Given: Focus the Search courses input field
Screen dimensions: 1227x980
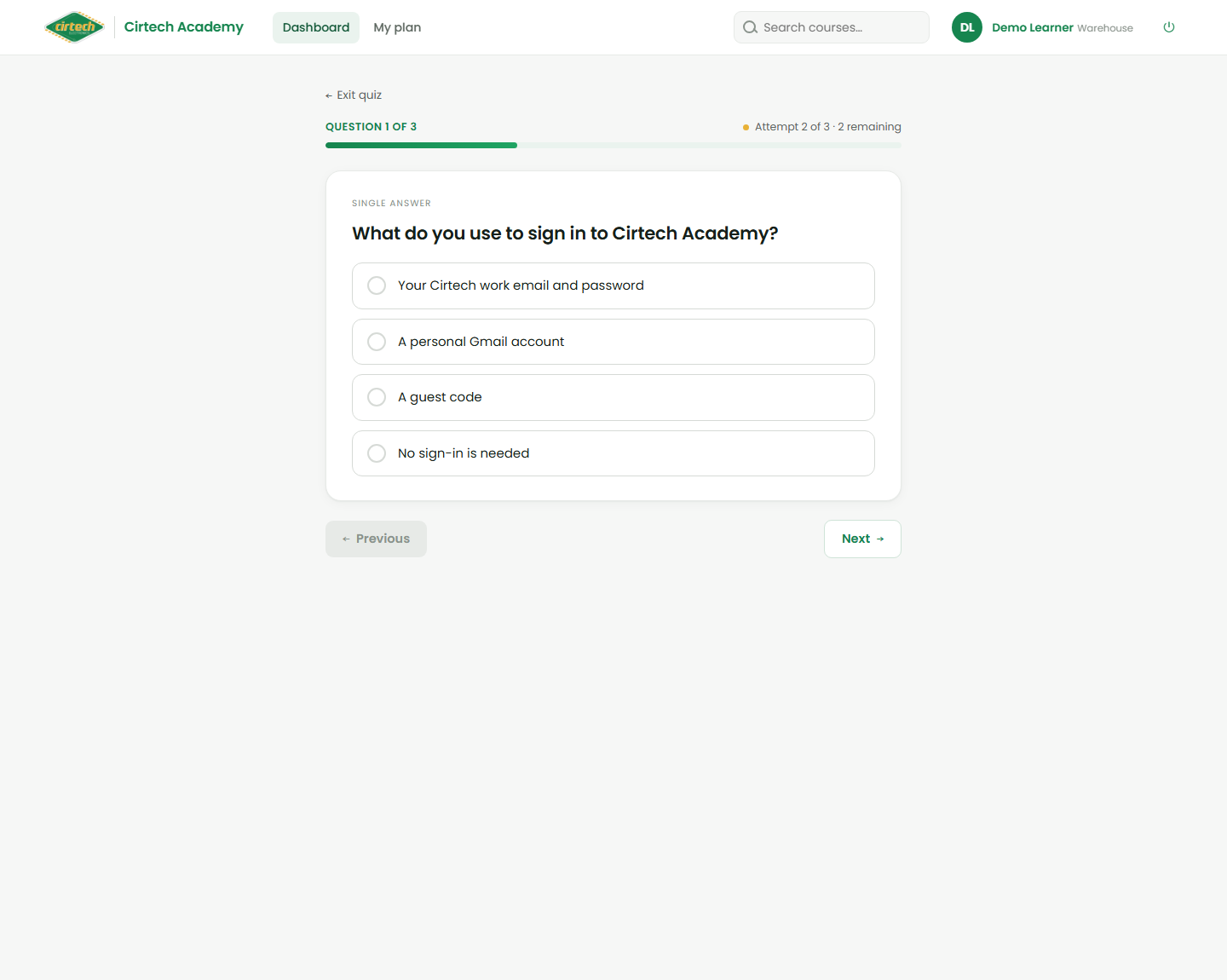Looking at the screenshot, I should [832, 27].
